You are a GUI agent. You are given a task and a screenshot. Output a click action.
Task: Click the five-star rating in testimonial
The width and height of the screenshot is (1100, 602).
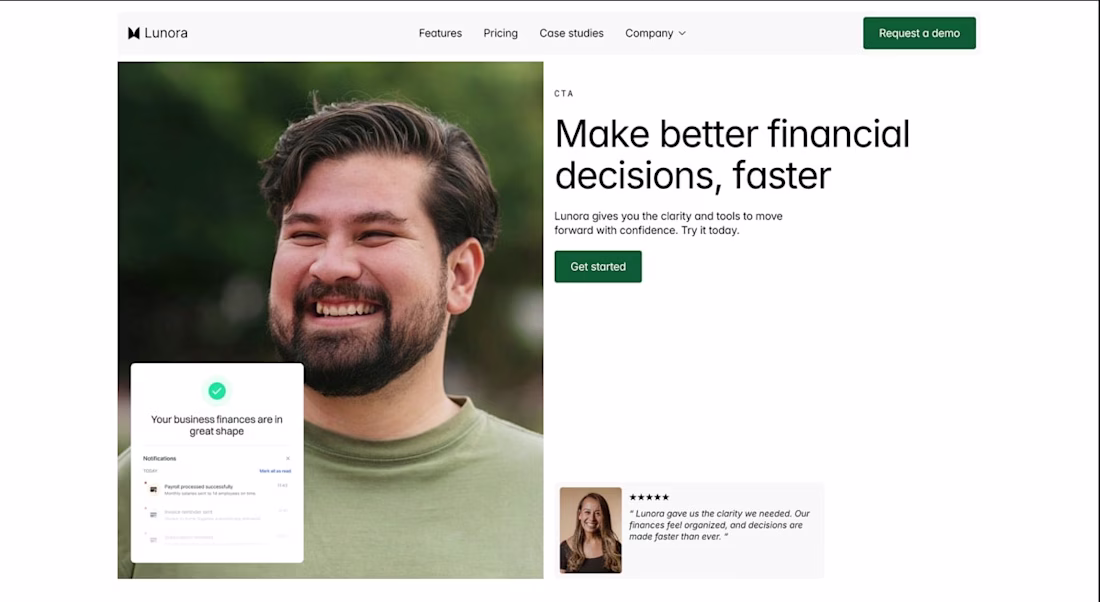(x=649, y=497)
